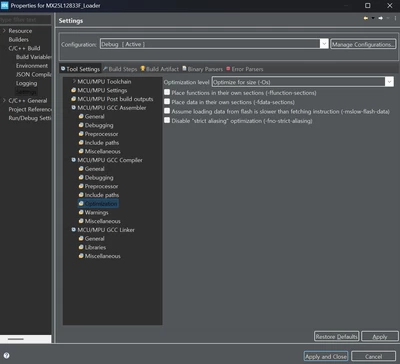This screenshot has width=400, height=364.
Task: Click Restore Defaults button
Action: point(337,336)
